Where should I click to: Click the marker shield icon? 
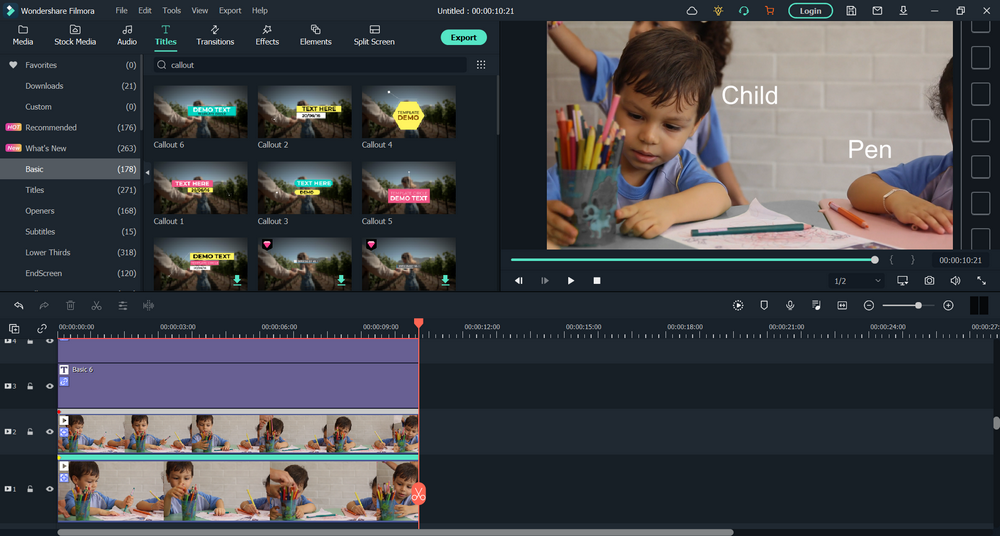(x=764, y=306)
